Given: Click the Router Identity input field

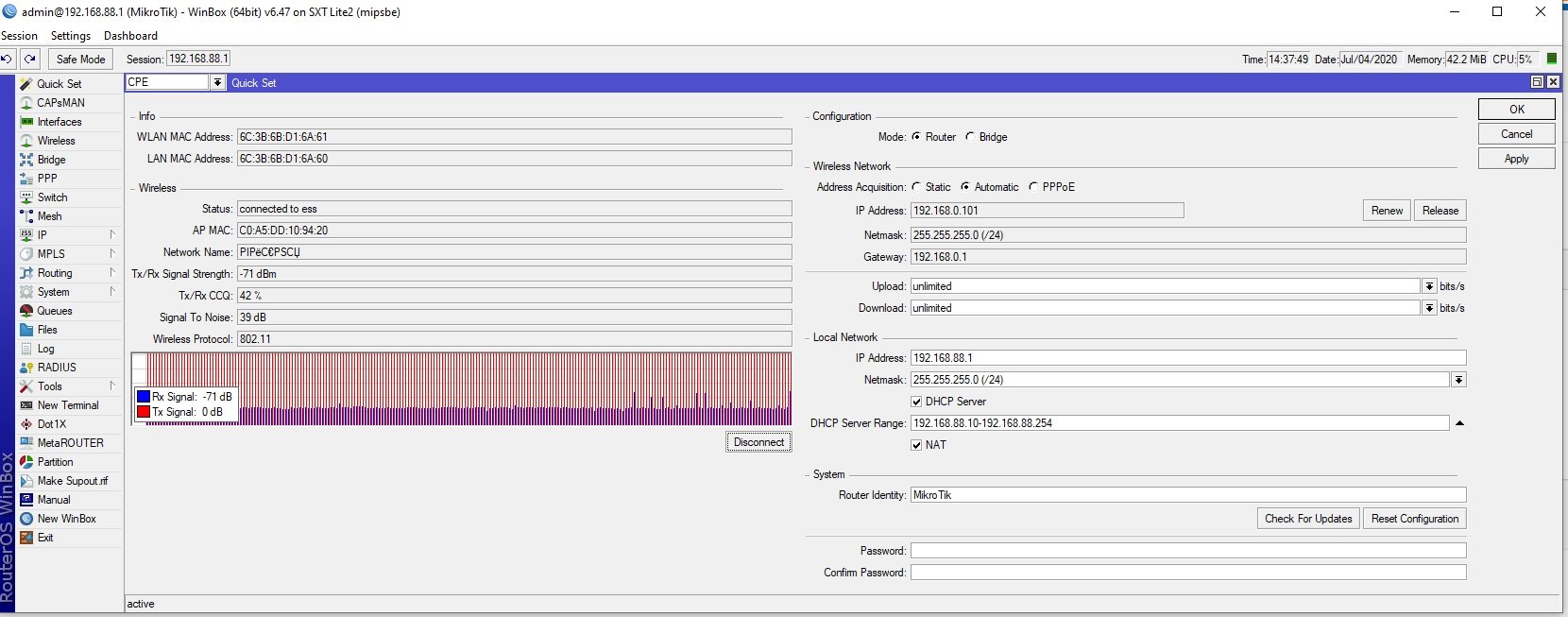Looking at the screenshot, I should coord(1187,495).
